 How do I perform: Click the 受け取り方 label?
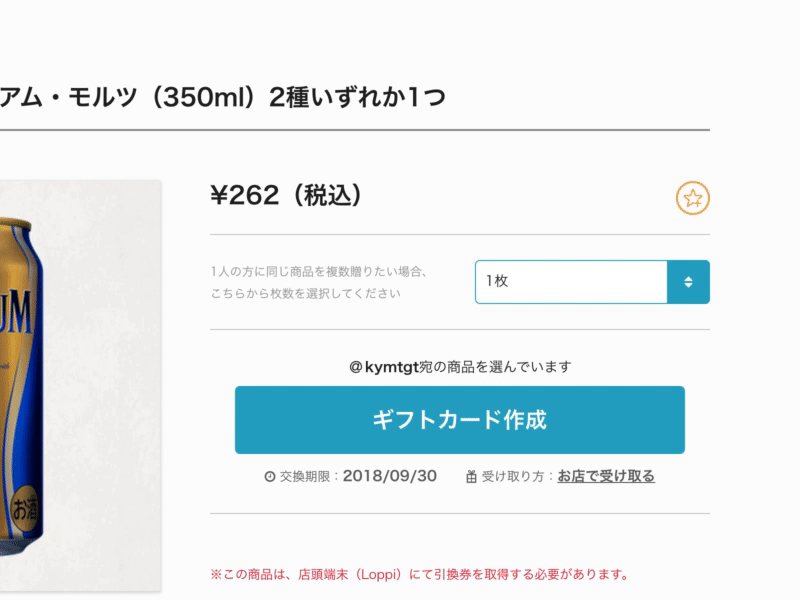click(x=520, y=477)
